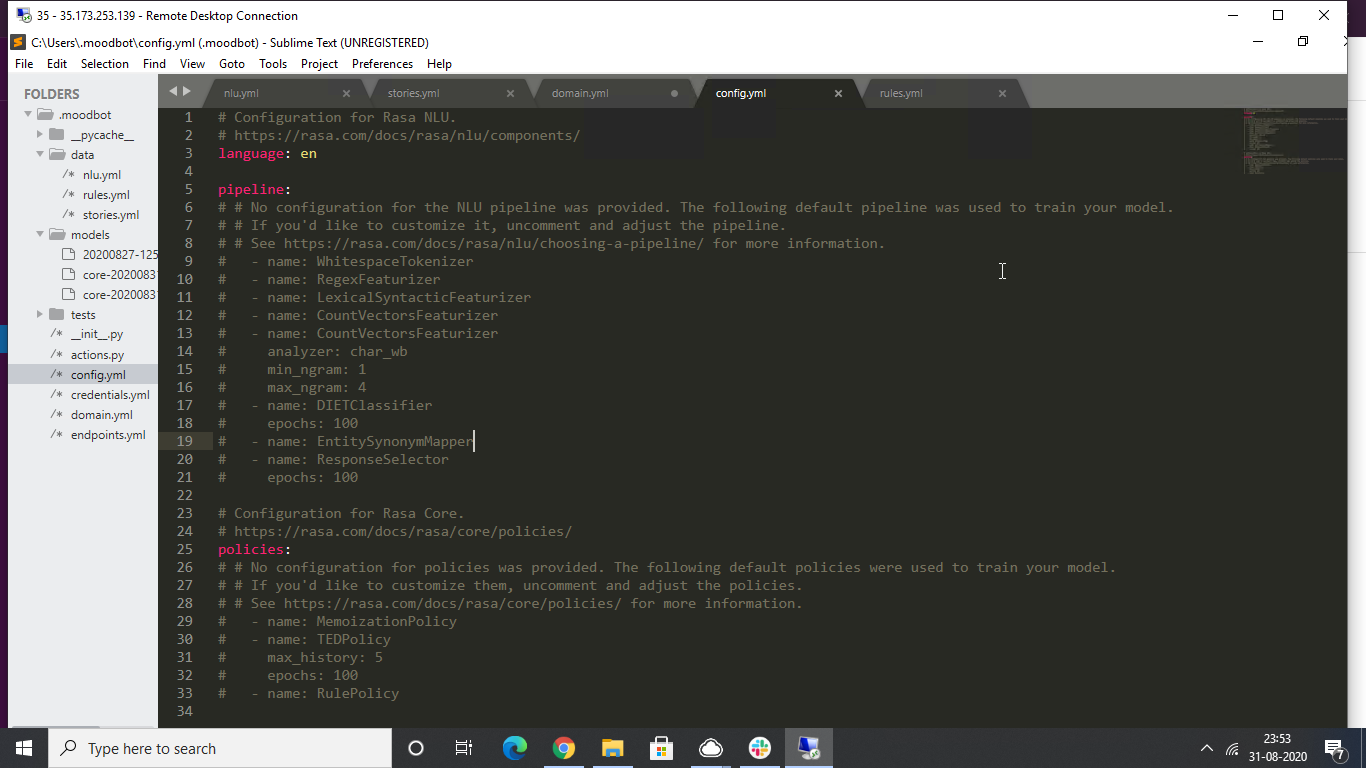Close the unsaved domain.yml tab dot
This screenshot has width=1366, height=768.
[x=674, y=93]
